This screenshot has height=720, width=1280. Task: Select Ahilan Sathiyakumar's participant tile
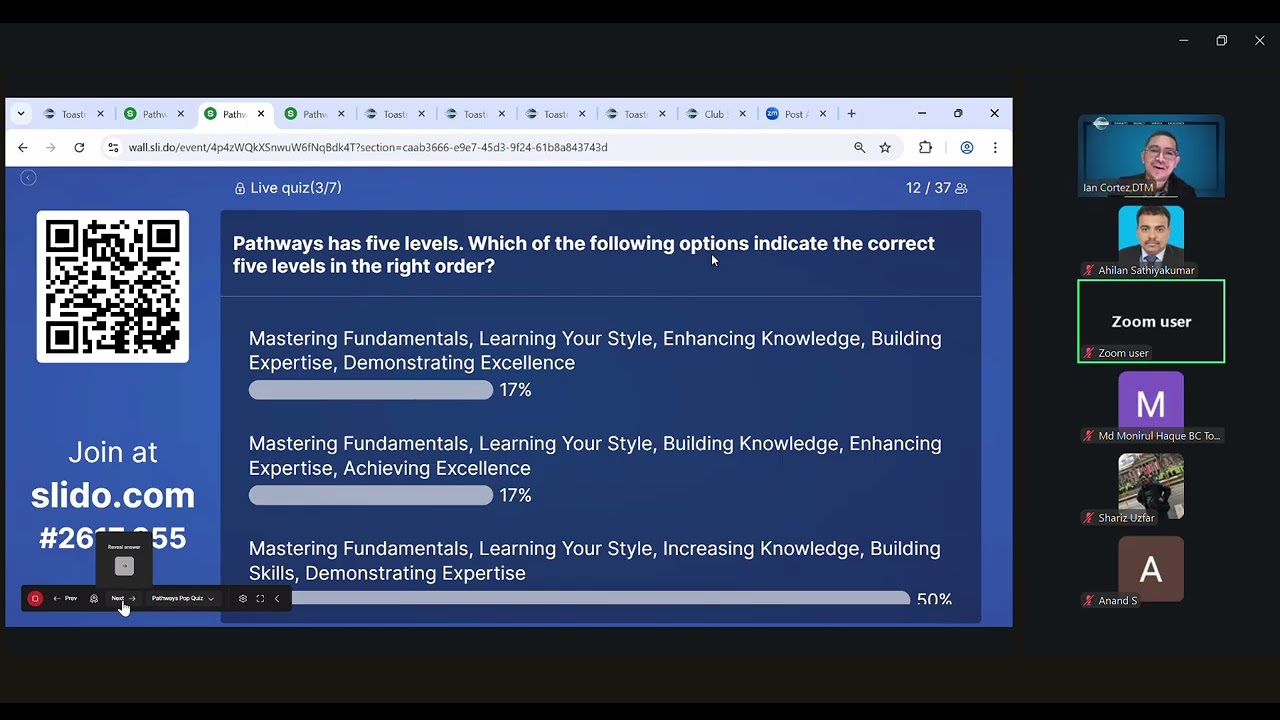[1151, 241]
